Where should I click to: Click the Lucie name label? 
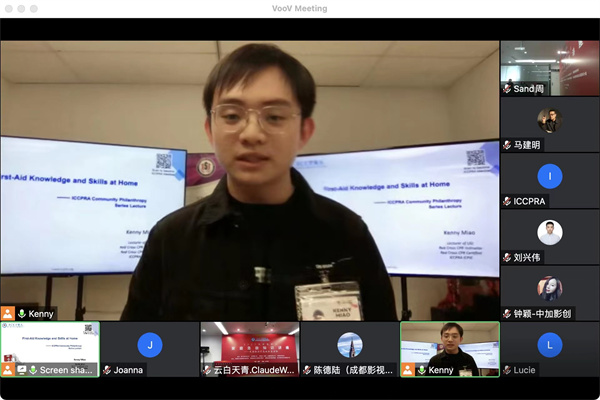coord(524,370)
